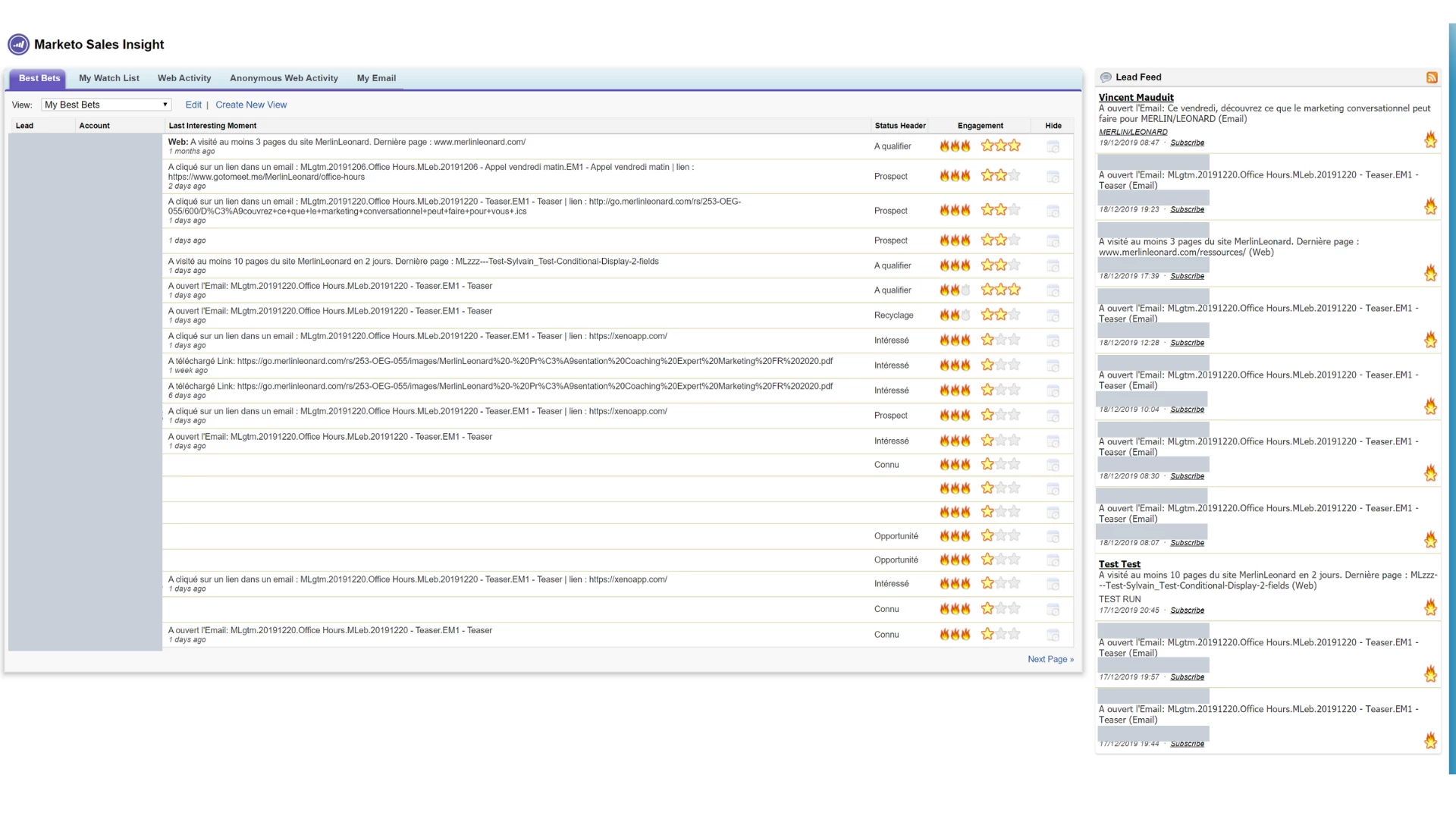
Task: Click hide icon on the first Opportunité row
Action: click(x=1053, y=537)
